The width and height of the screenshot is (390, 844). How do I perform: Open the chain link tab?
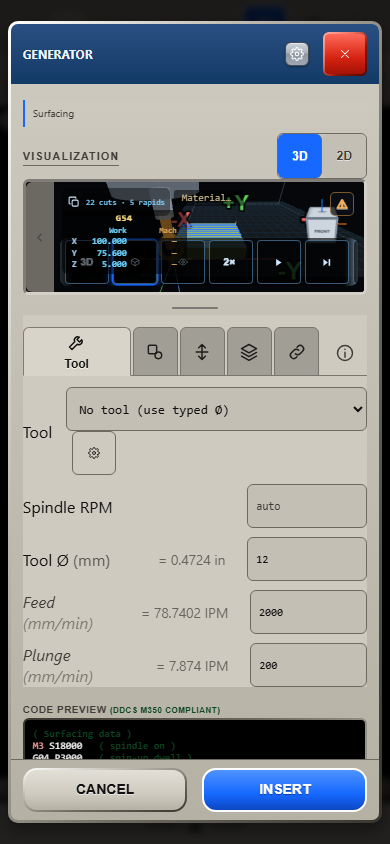(296, 351)
